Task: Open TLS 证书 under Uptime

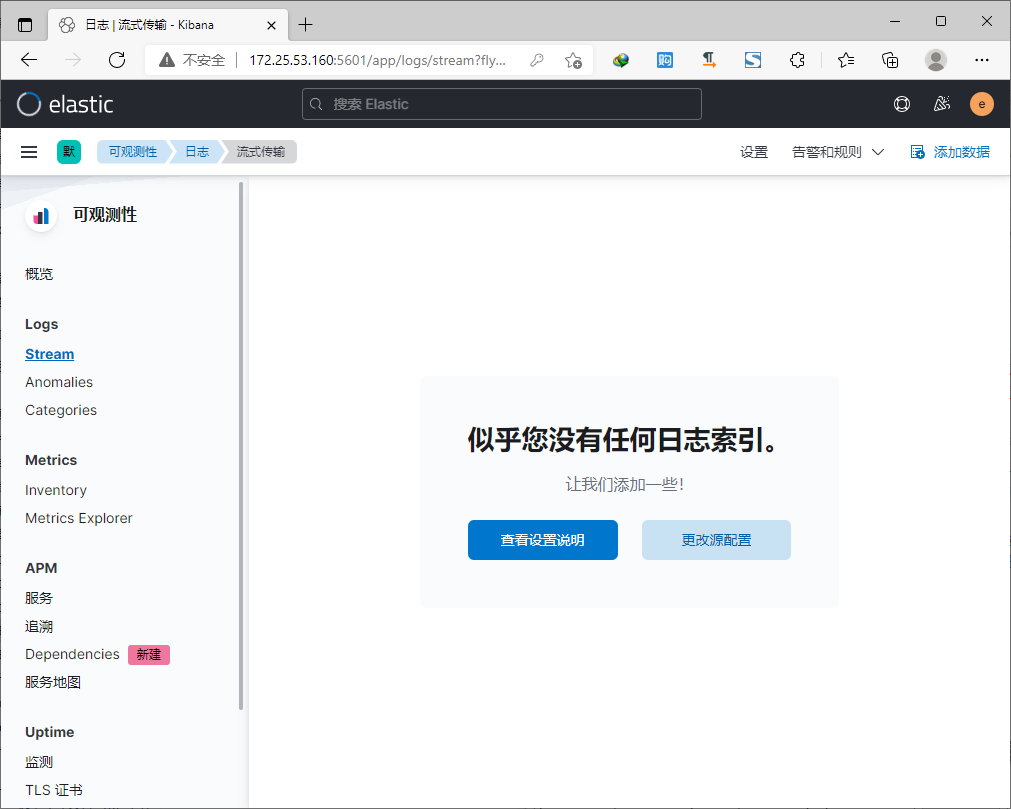Action: coord(54,790)
